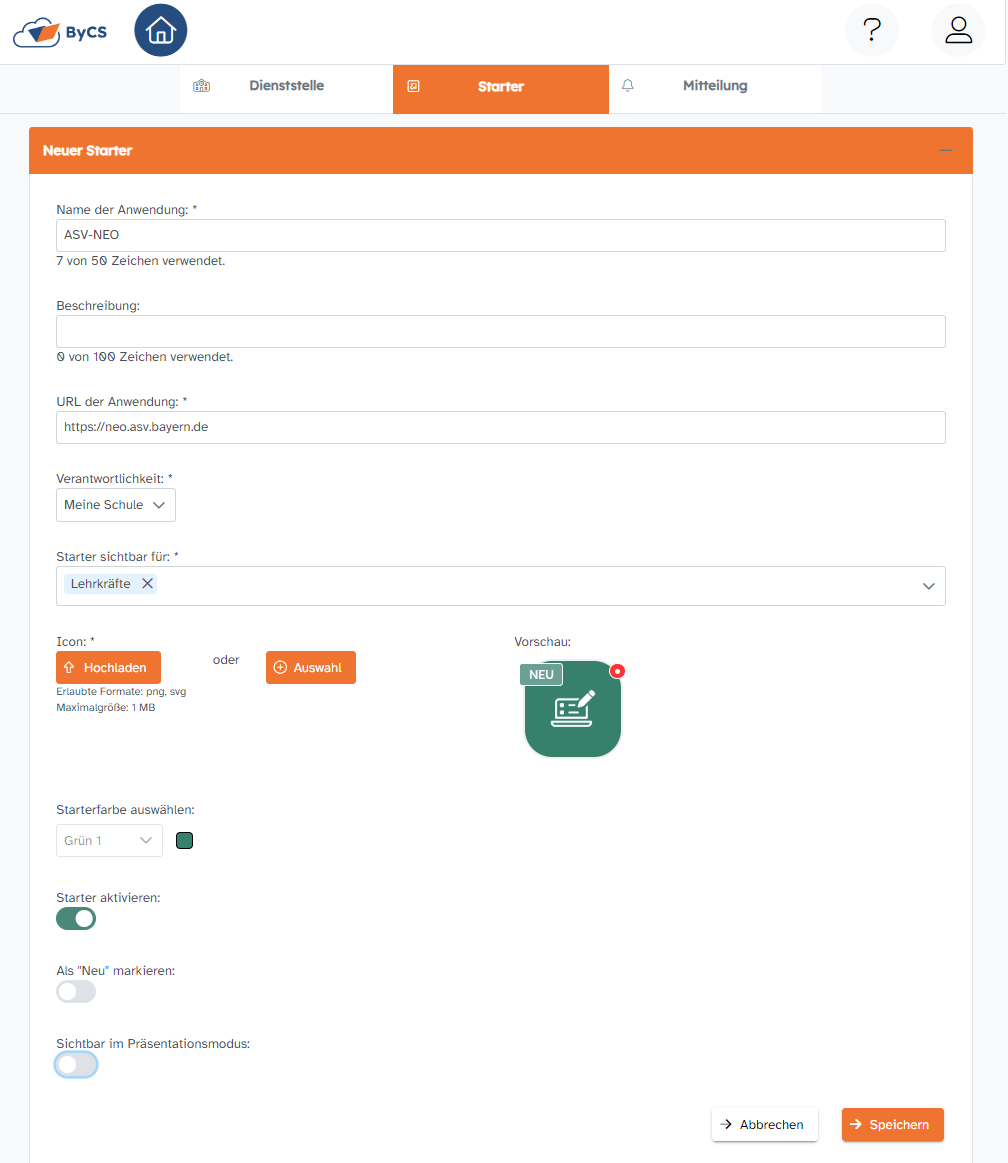Click the green color swatch
Screen dimensions: 1008x1163
click(184, 841)
